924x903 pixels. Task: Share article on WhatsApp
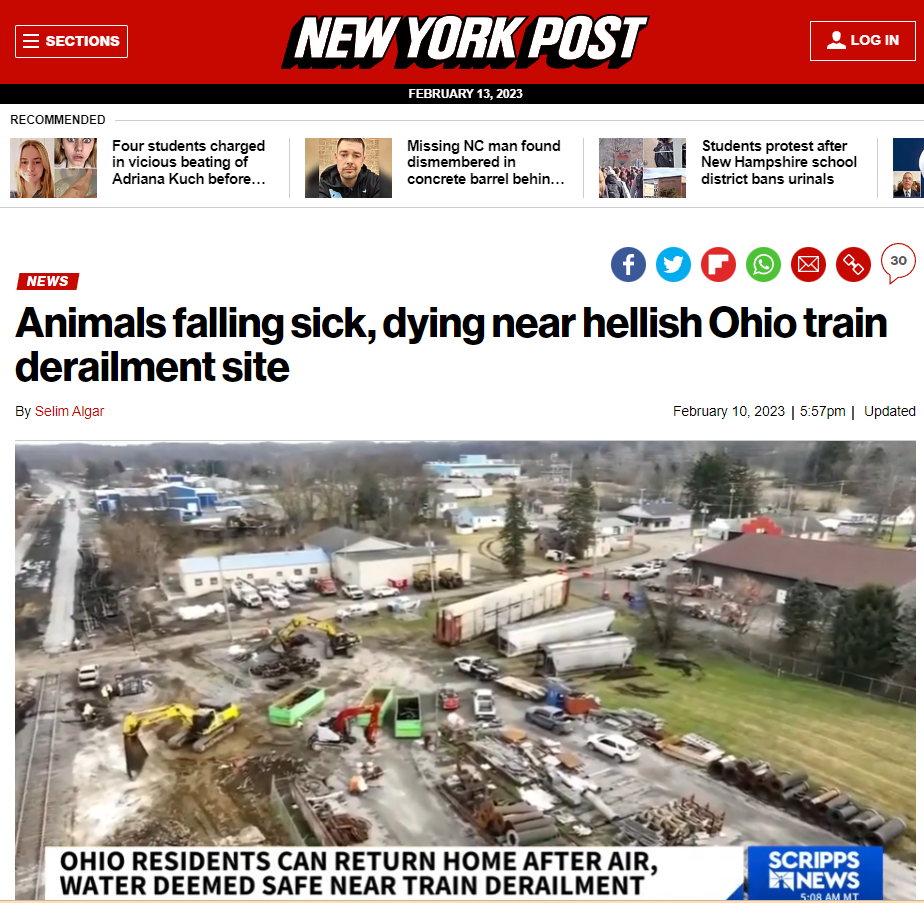tap(763, 265)
